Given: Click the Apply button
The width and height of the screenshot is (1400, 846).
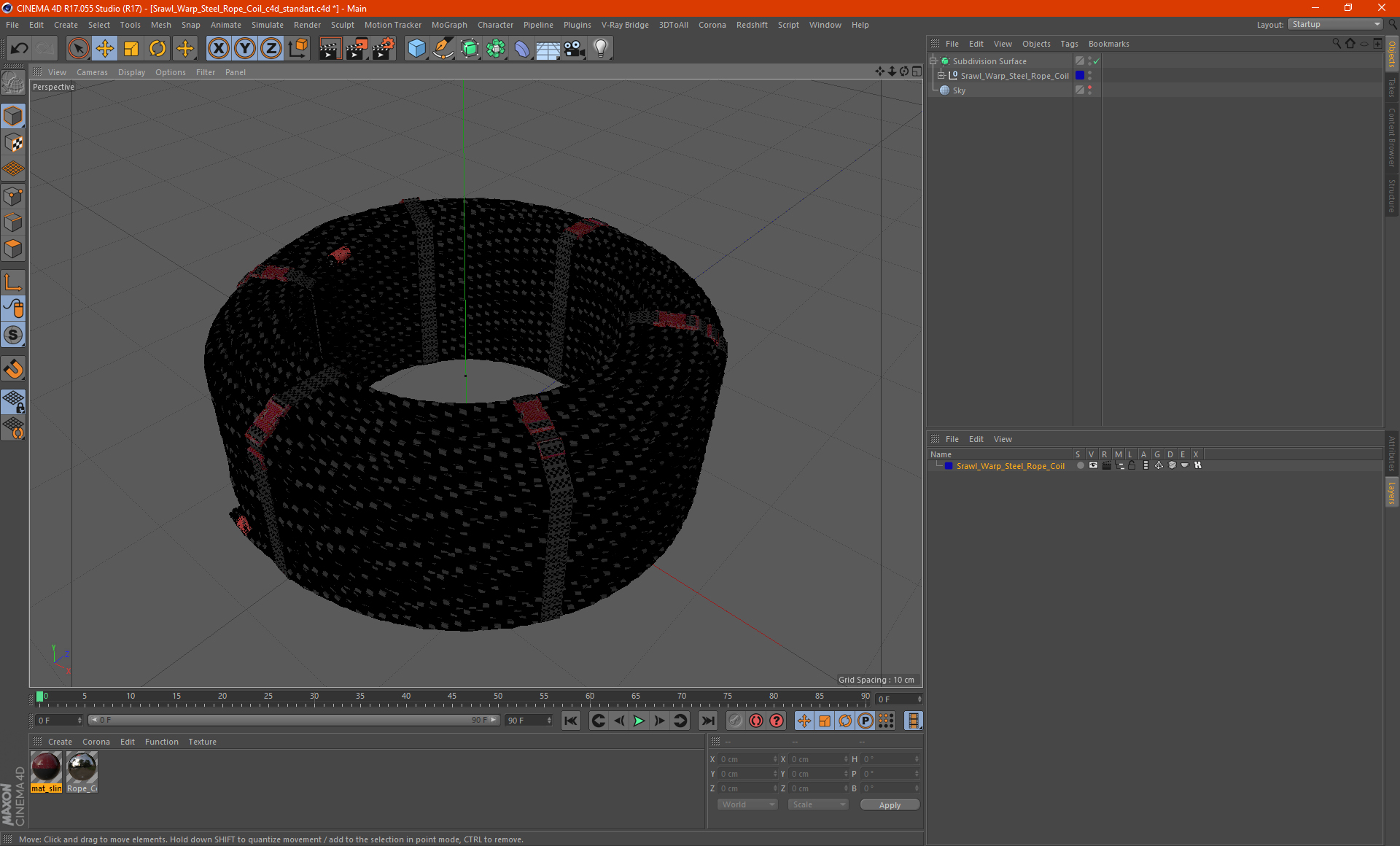Looking at the screenshot, I should (x=889, y=805).
